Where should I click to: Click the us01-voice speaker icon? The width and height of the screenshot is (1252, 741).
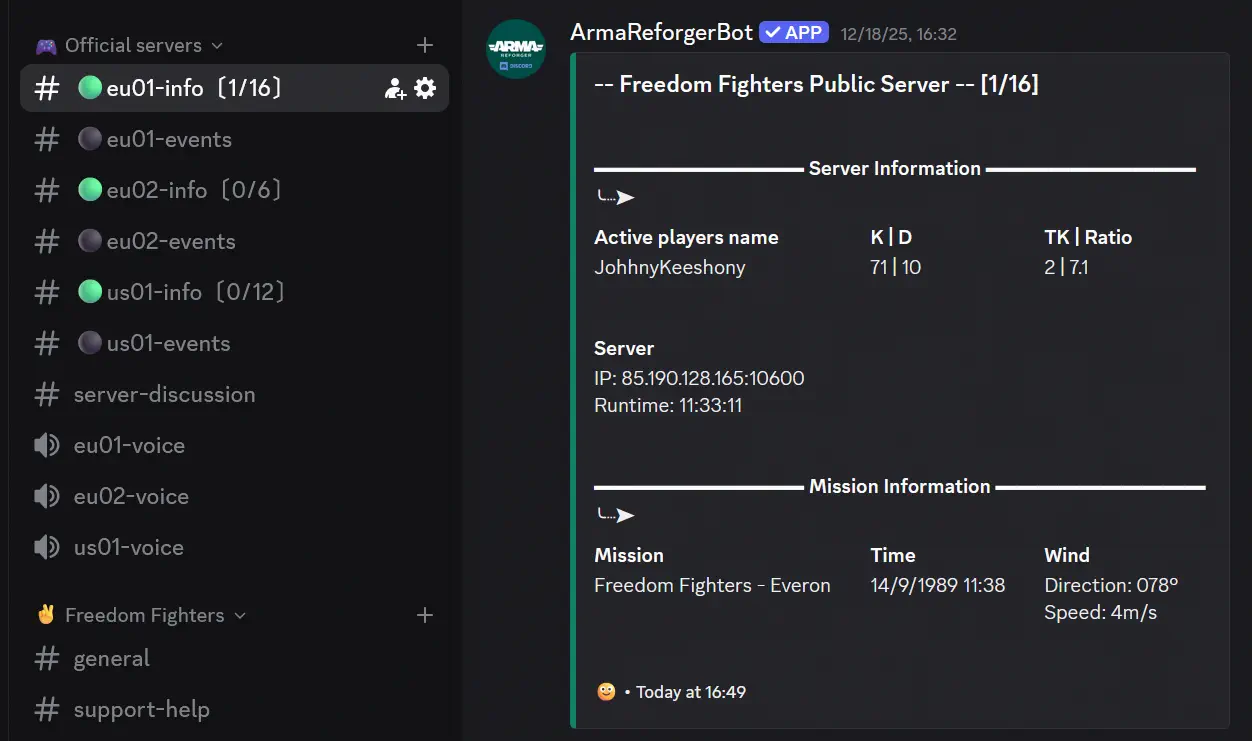tap(47, 547)
